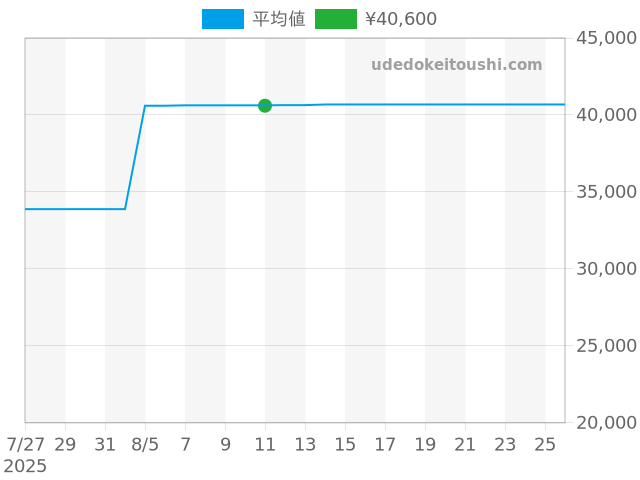Viewport: 640px width, 480px height.
Task: Select the 8/5 date label
Action: click(x=145, y=443)
